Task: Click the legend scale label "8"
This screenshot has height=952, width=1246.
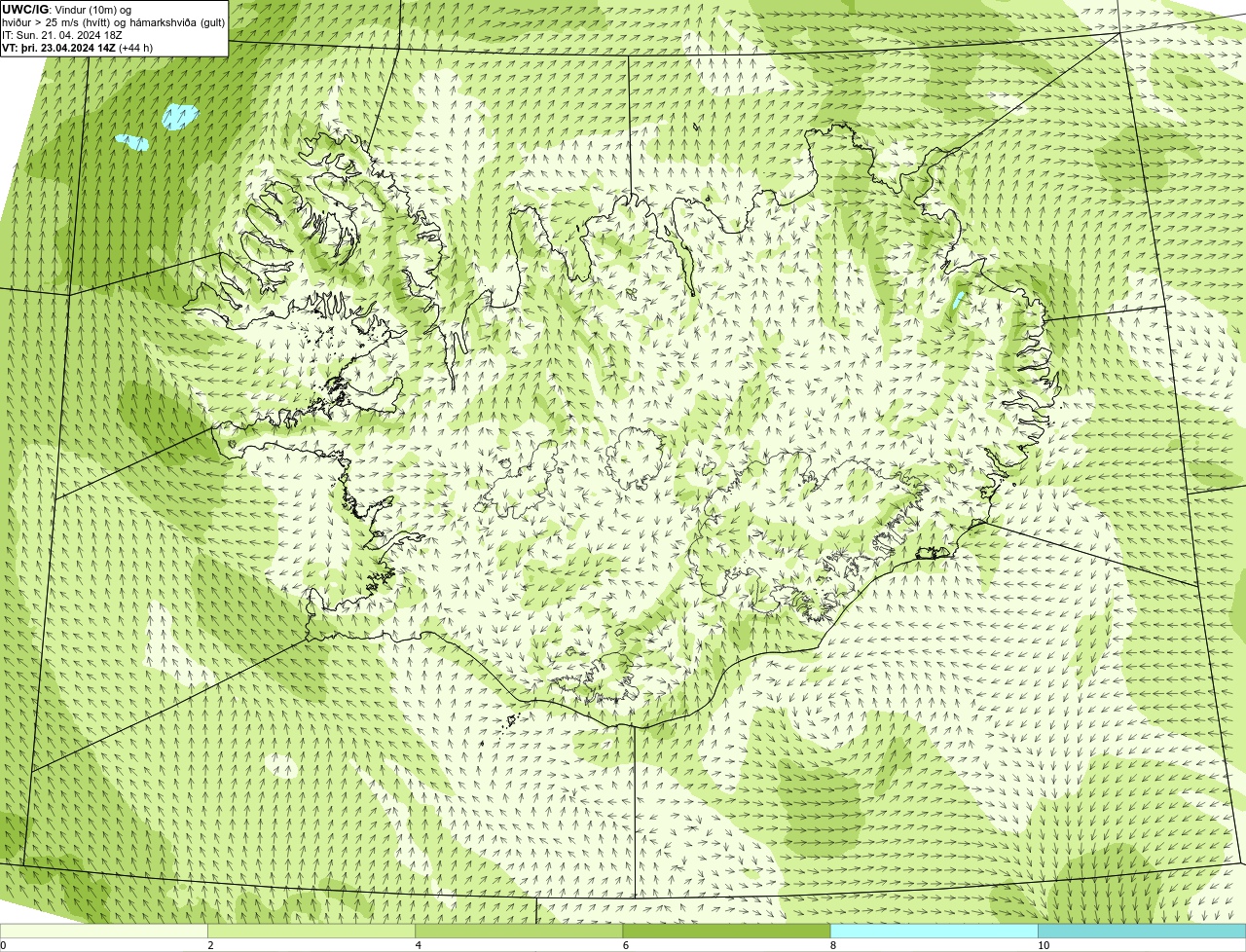Action: tap(832, 945)
